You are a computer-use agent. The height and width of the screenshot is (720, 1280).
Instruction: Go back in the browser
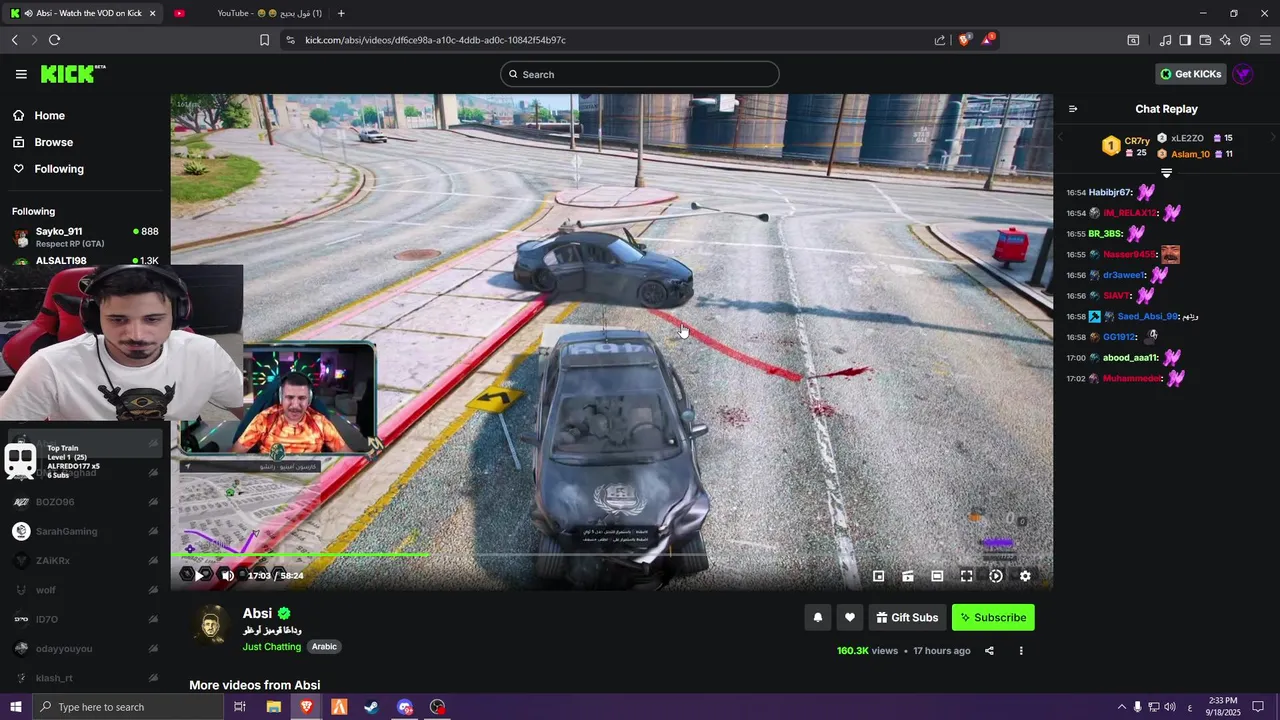(14, 40)
